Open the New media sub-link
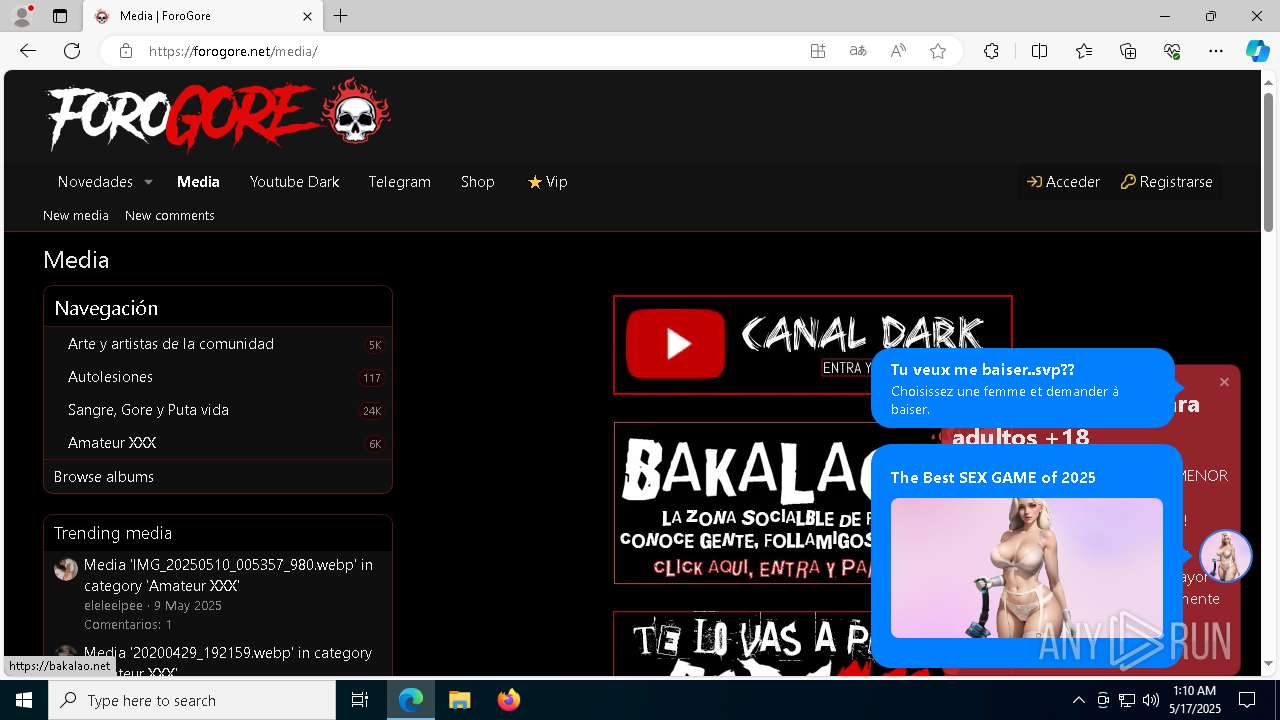1280x720 pixels. [x=76, y=215]
